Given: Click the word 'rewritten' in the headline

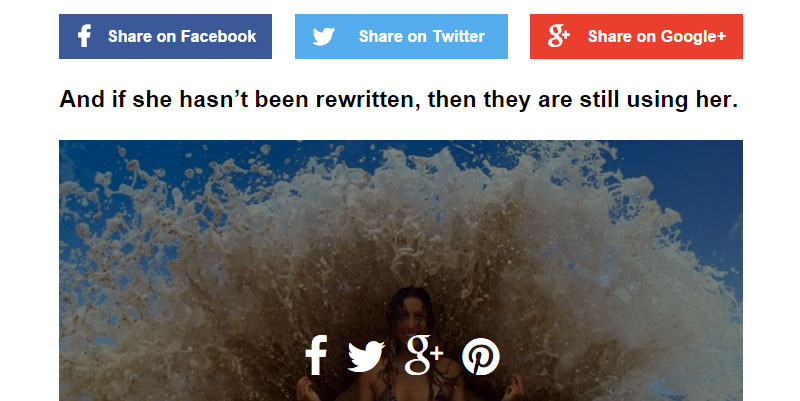Looking at the screenshot, I should tap(368, 99).
